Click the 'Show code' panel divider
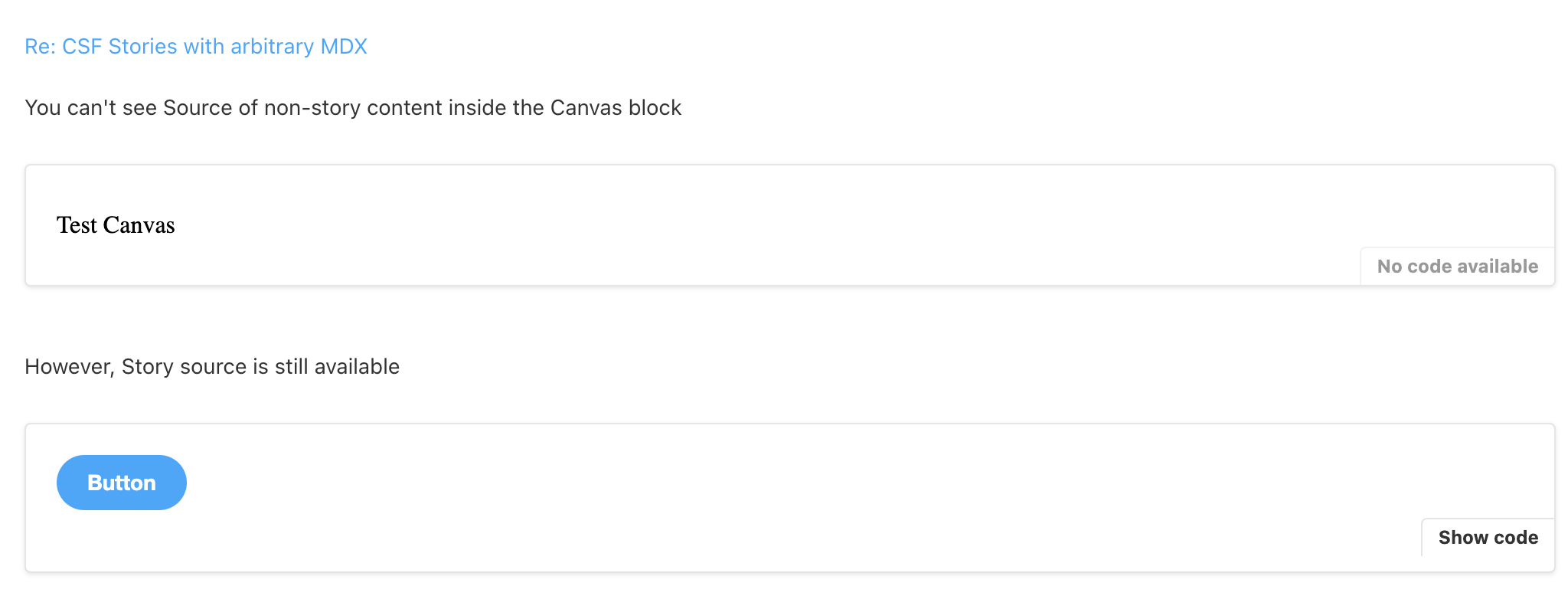The image size is (1568, 599). pyautogui.click(x=1423, y=537)
